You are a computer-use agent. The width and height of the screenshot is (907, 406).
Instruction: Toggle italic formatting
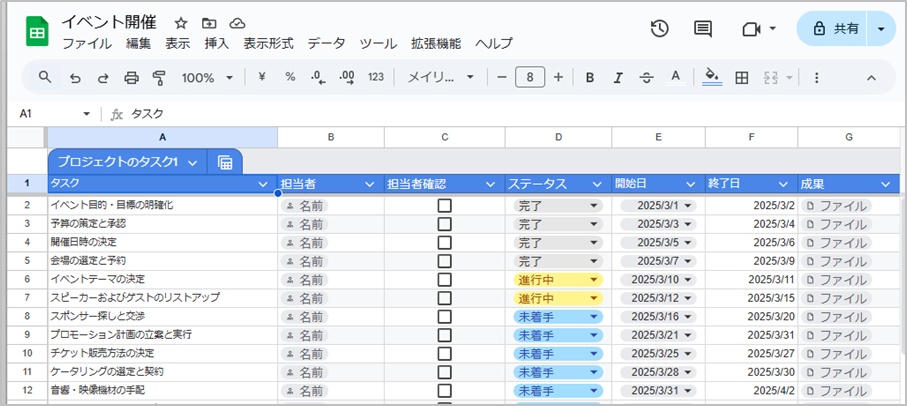[618, 77]
